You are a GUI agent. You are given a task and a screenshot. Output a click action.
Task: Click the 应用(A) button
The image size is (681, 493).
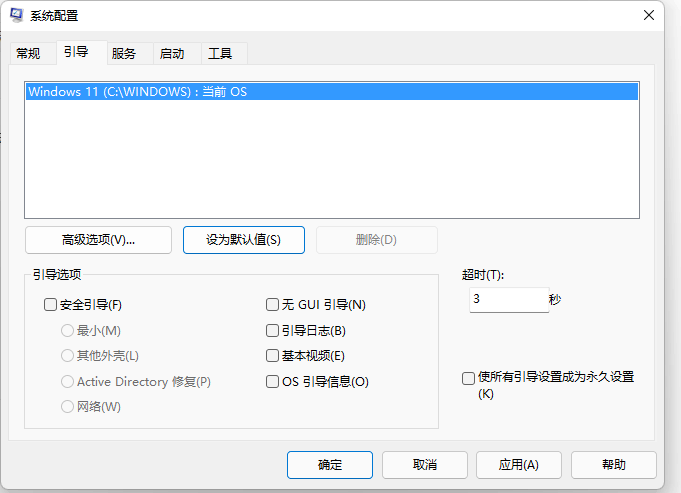(x=519, y=465)
